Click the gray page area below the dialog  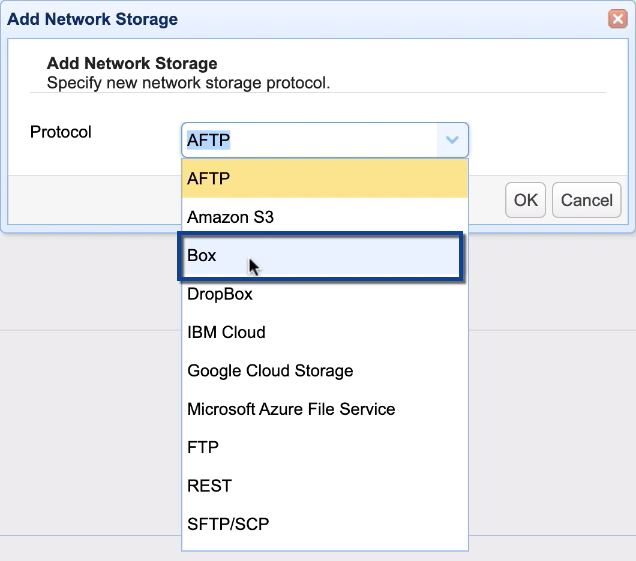90,400
